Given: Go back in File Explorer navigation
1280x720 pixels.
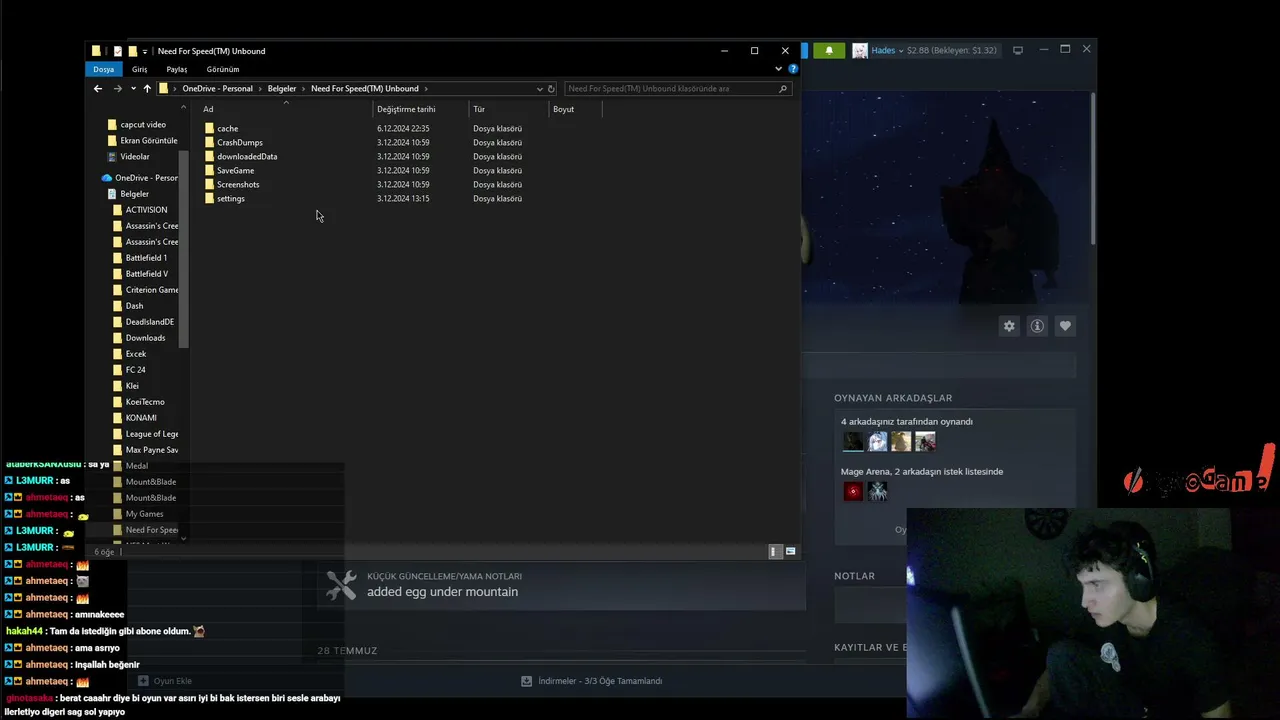Looking at the screenshot, I should coord(98,89).
